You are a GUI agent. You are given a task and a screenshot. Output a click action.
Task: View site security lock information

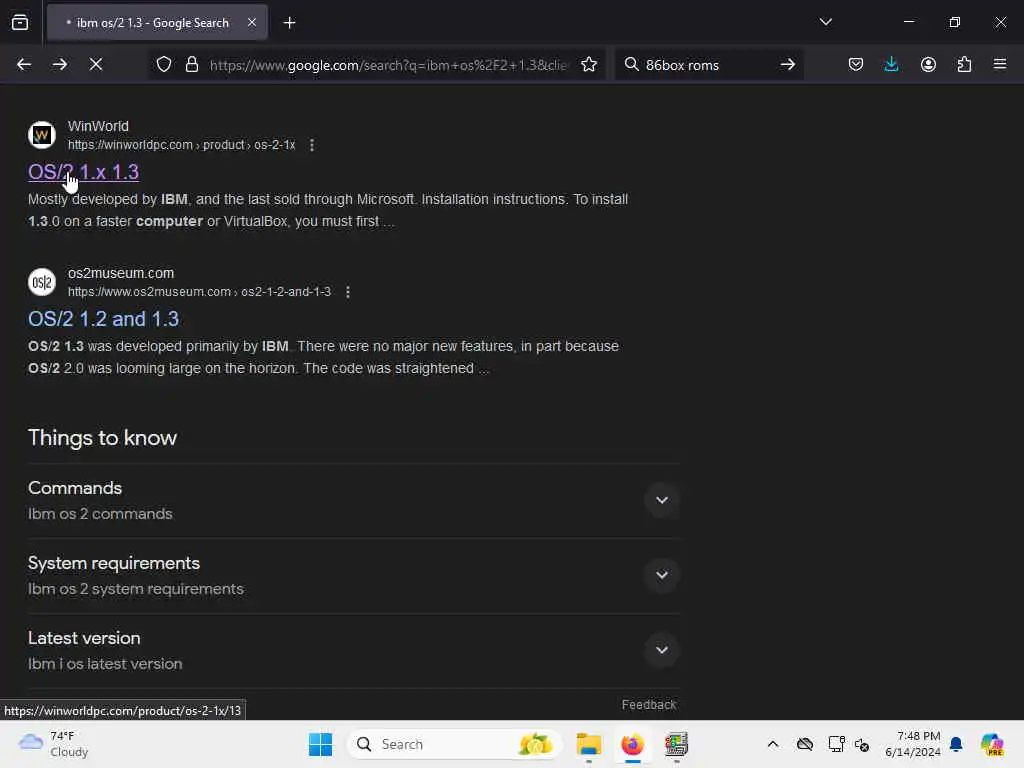tap(191, 64)
